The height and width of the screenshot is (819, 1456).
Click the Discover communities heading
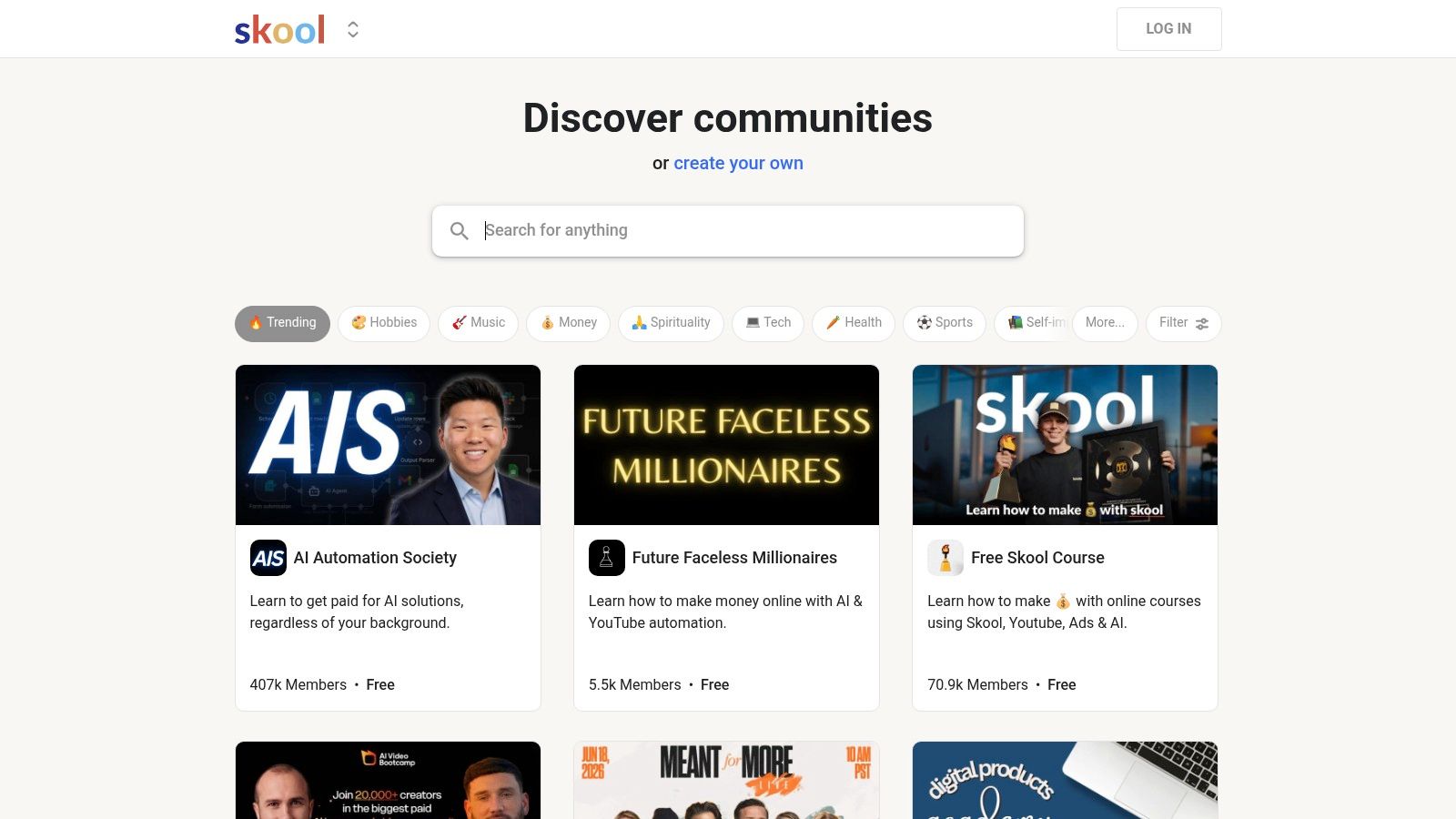pyautogui.click(x=728, y=118)
